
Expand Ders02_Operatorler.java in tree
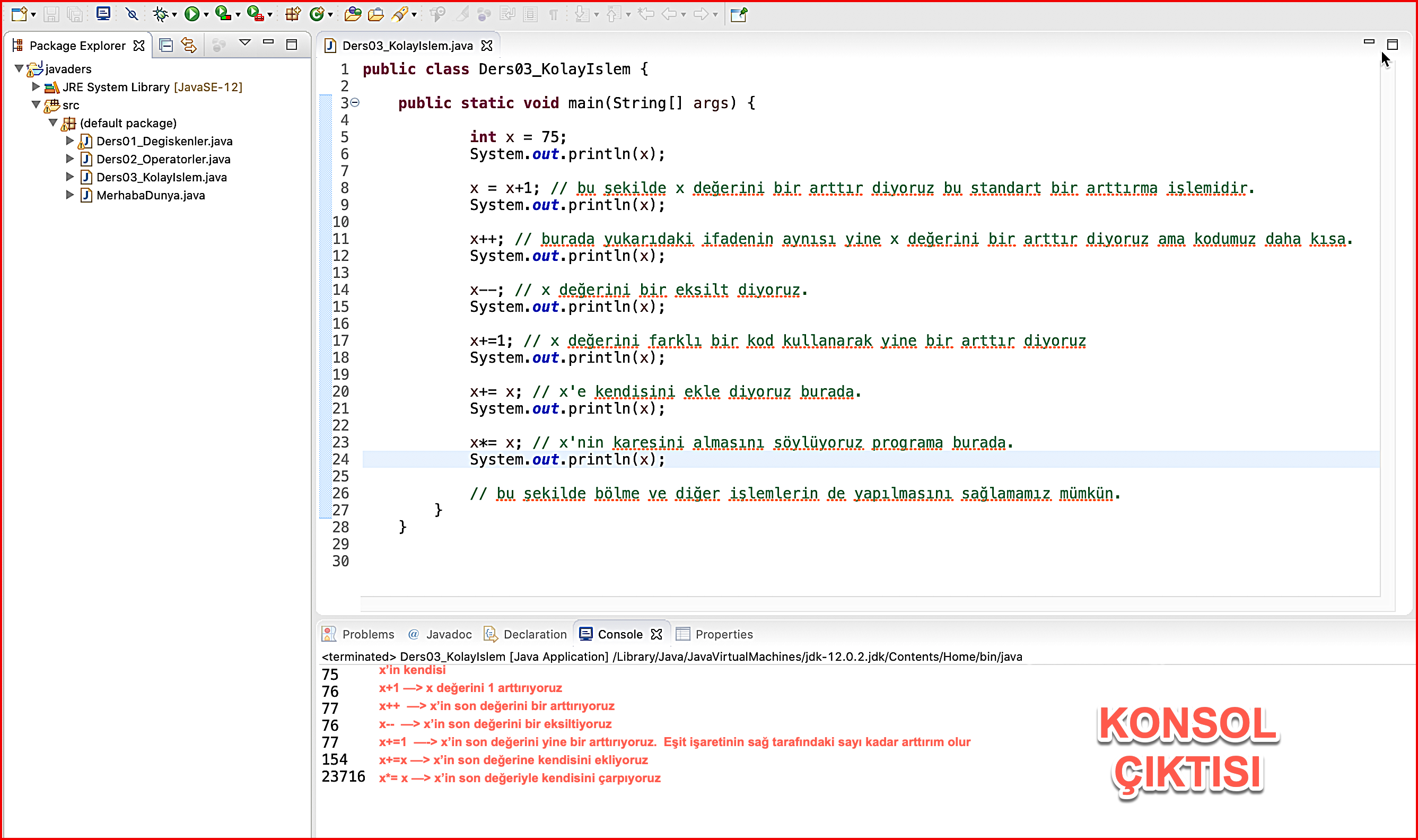[x=69, y=159]
